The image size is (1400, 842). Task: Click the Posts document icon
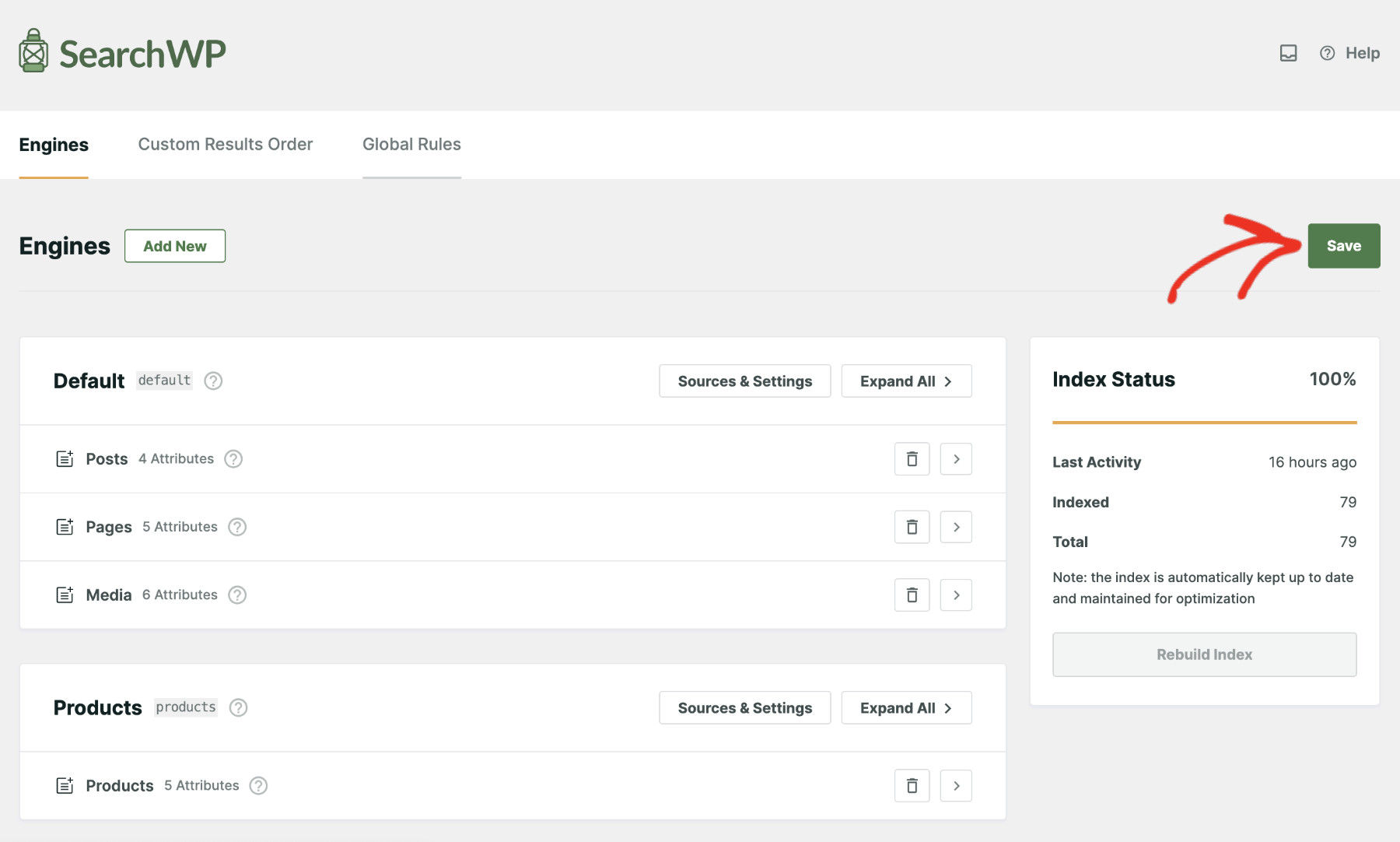(65, 459)
